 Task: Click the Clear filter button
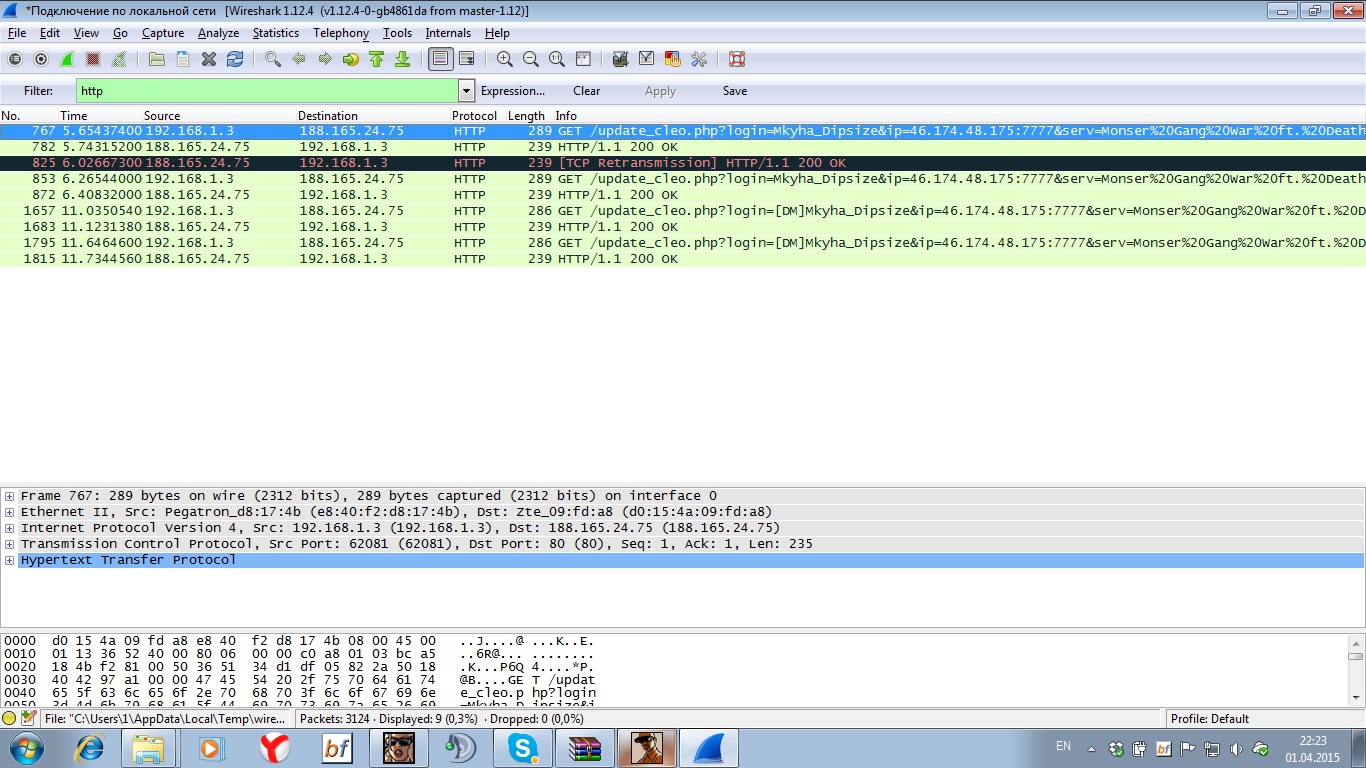point(586,91)
